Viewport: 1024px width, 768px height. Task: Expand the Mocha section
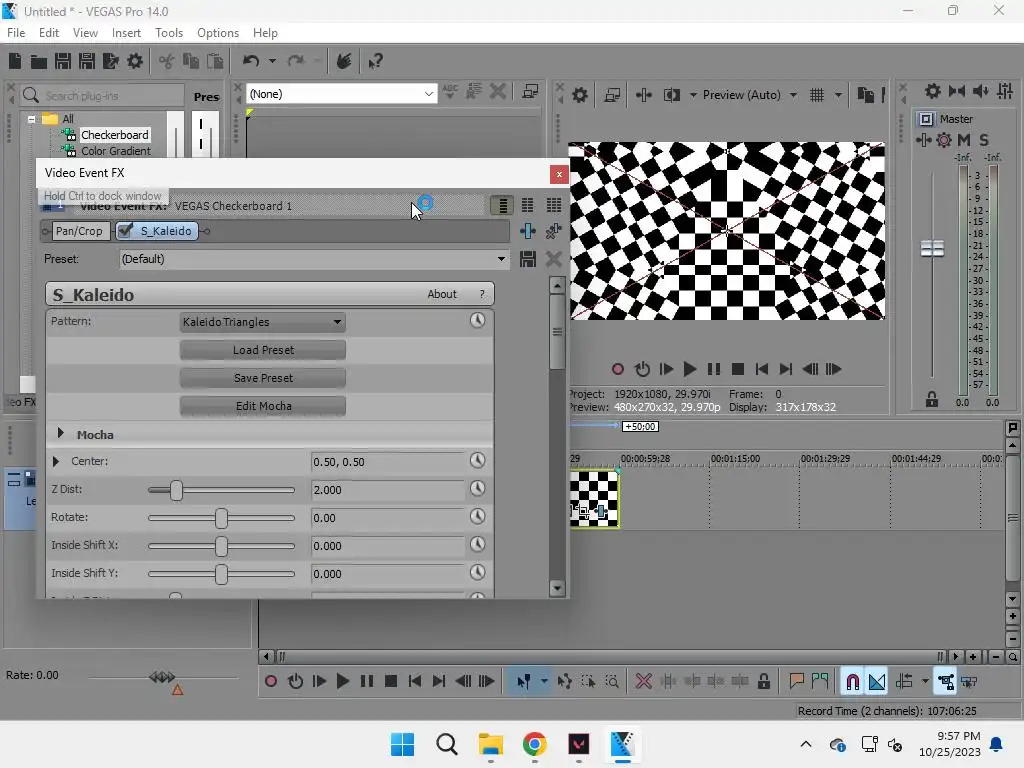61,434
